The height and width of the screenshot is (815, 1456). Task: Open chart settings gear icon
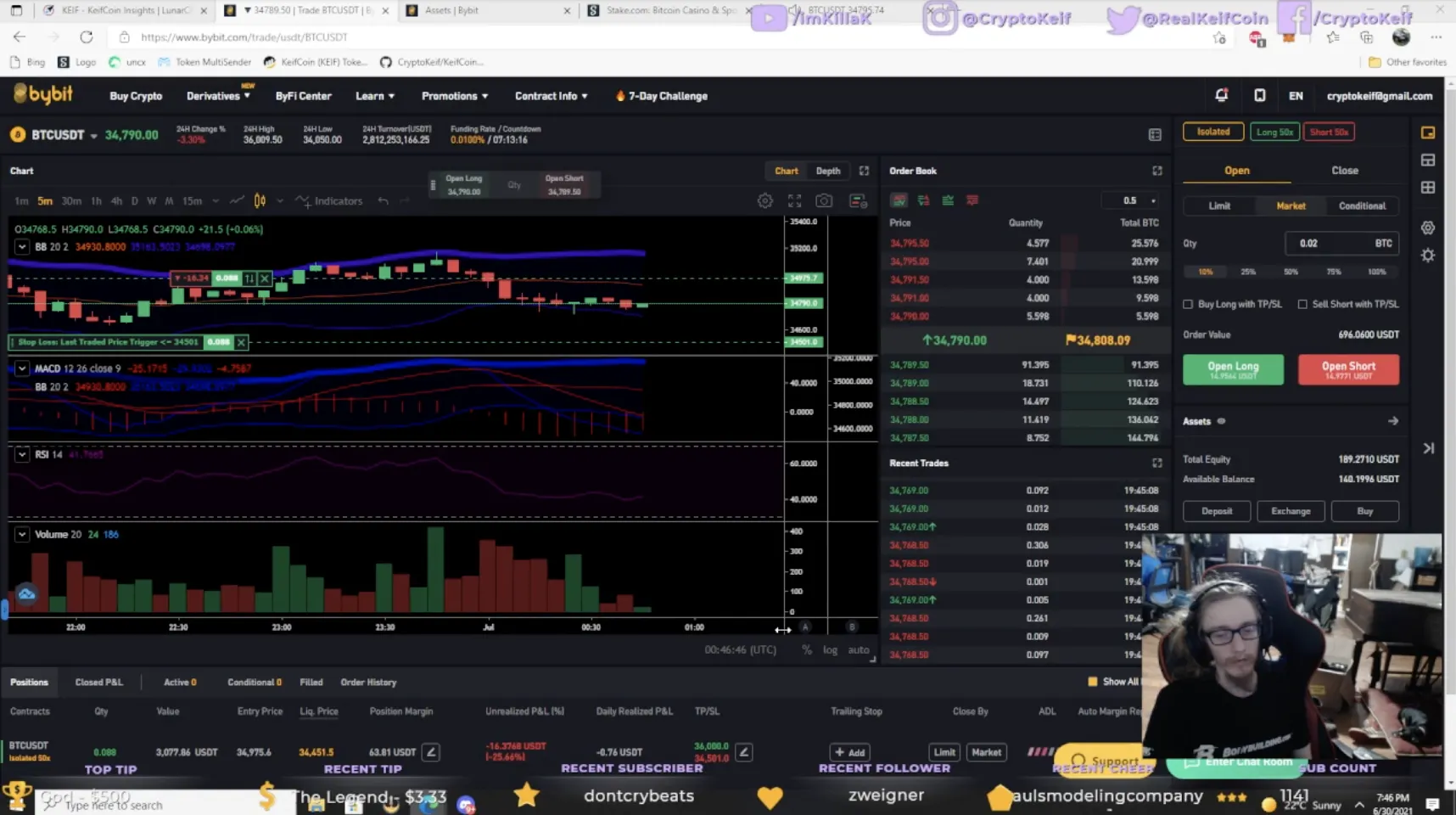764,201
